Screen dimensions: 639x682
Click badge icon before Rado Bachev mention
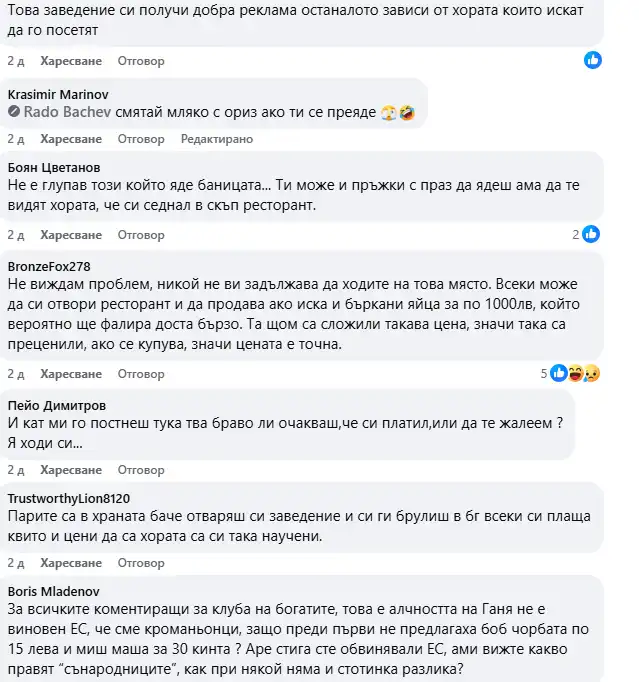15,113
